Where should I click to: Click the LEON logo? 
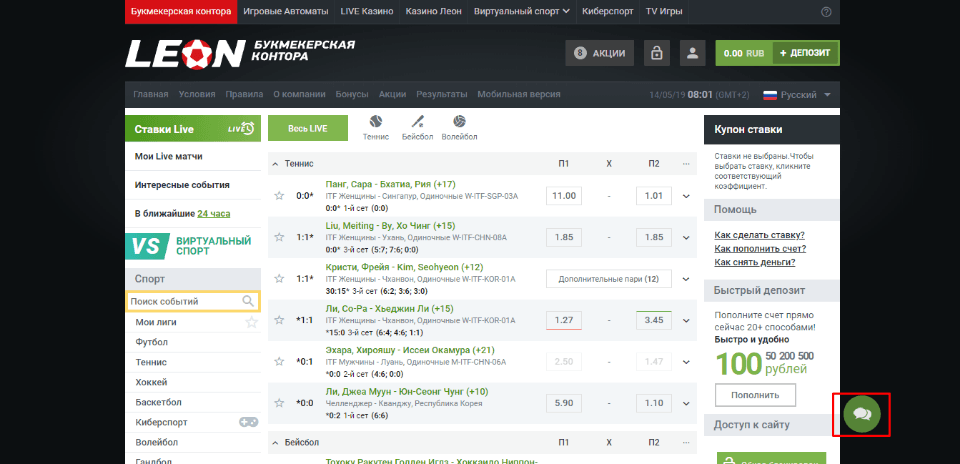pos(185,53)
